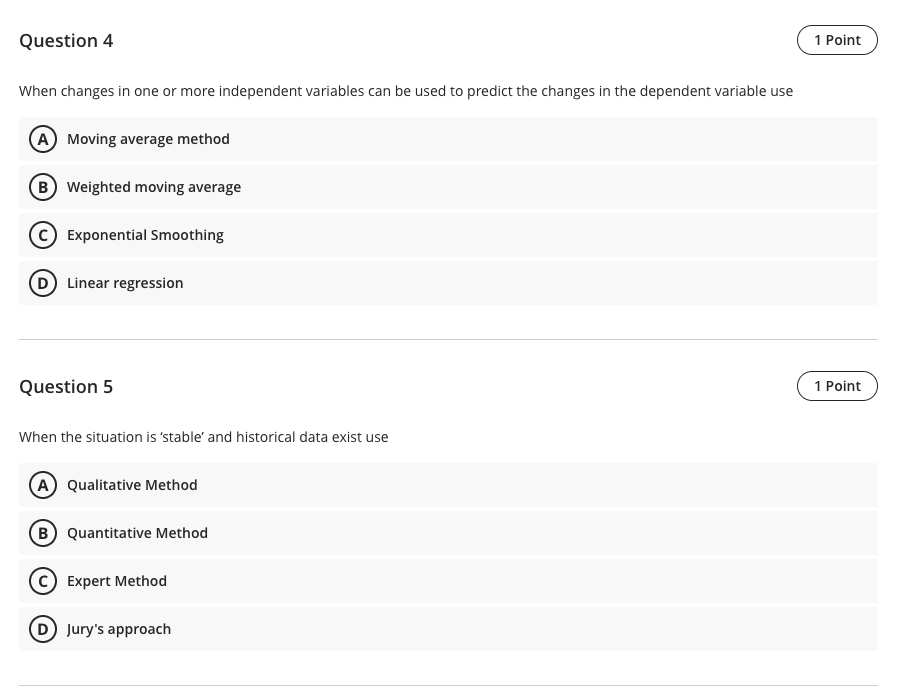Click the 'Linear regression' answer text
Screen dimensions: 899x687
tap(125, 283)
